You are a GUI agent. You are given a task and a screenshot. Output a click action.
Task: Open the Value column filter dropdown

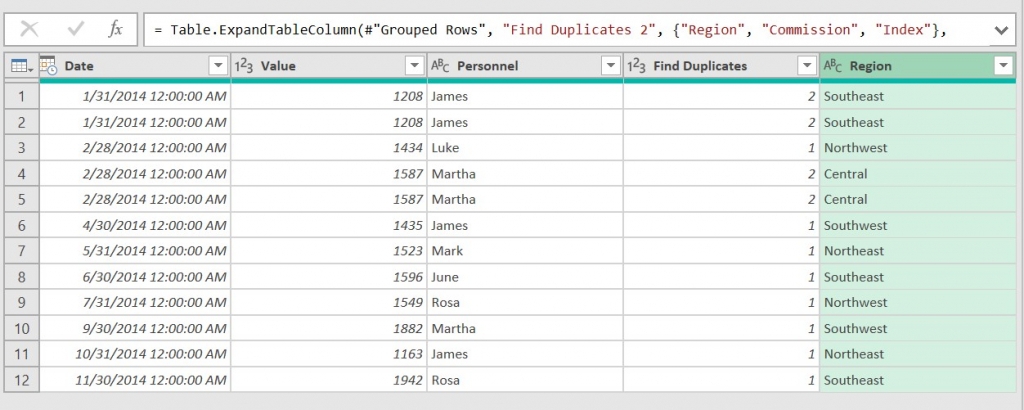[414, 66]
